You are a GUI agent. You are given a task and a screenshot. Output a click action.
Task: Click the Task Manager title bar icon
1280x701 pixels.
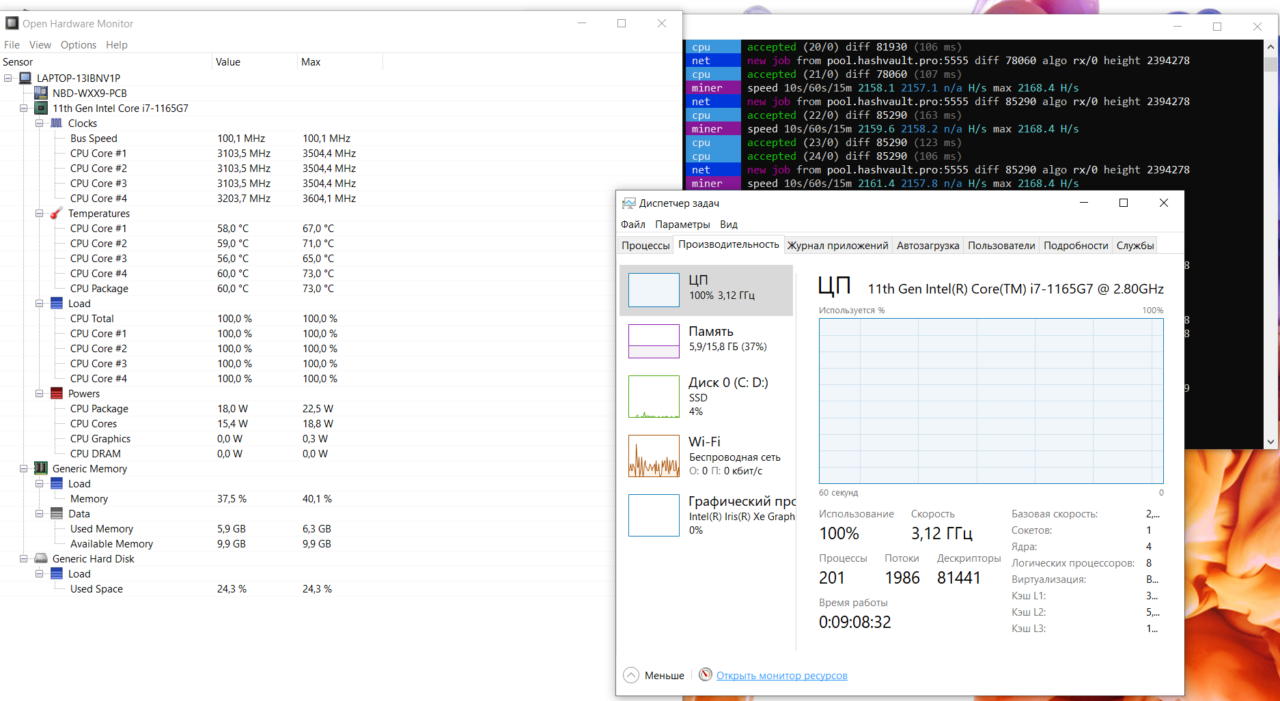[x=627, y=203]
